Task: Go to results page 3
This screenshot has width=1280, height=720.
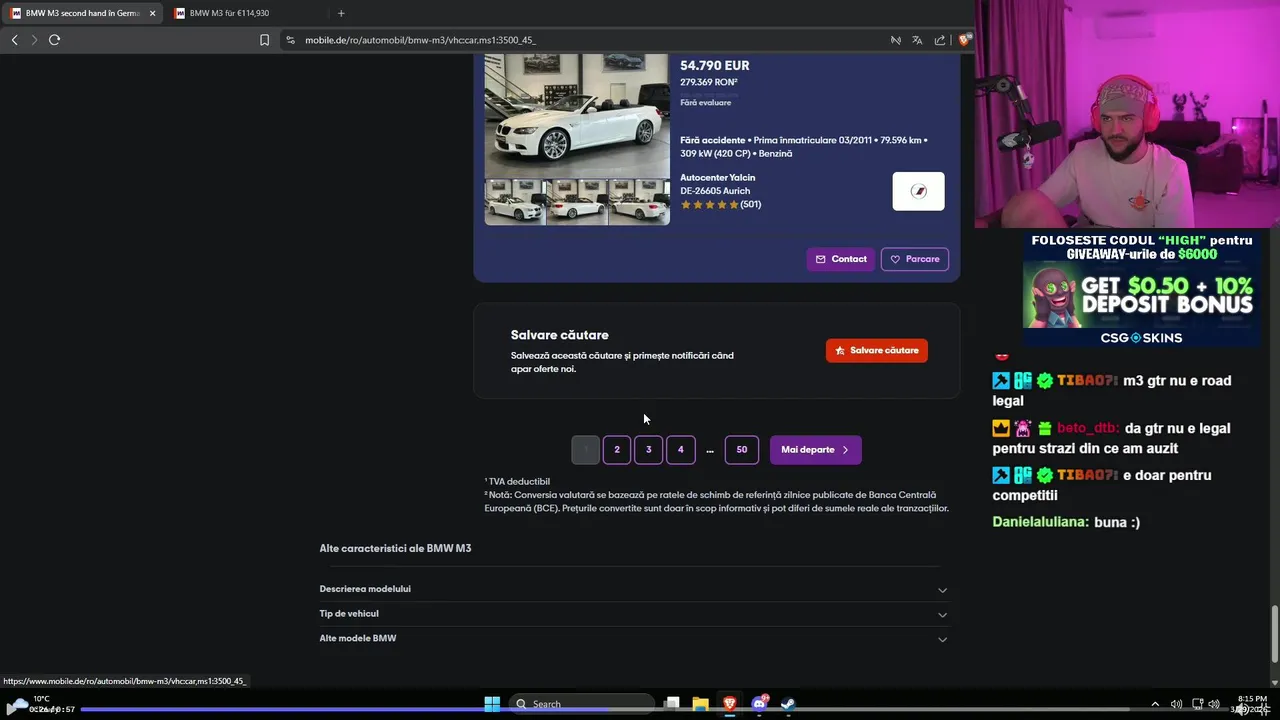Action: (x=648, y=450)
